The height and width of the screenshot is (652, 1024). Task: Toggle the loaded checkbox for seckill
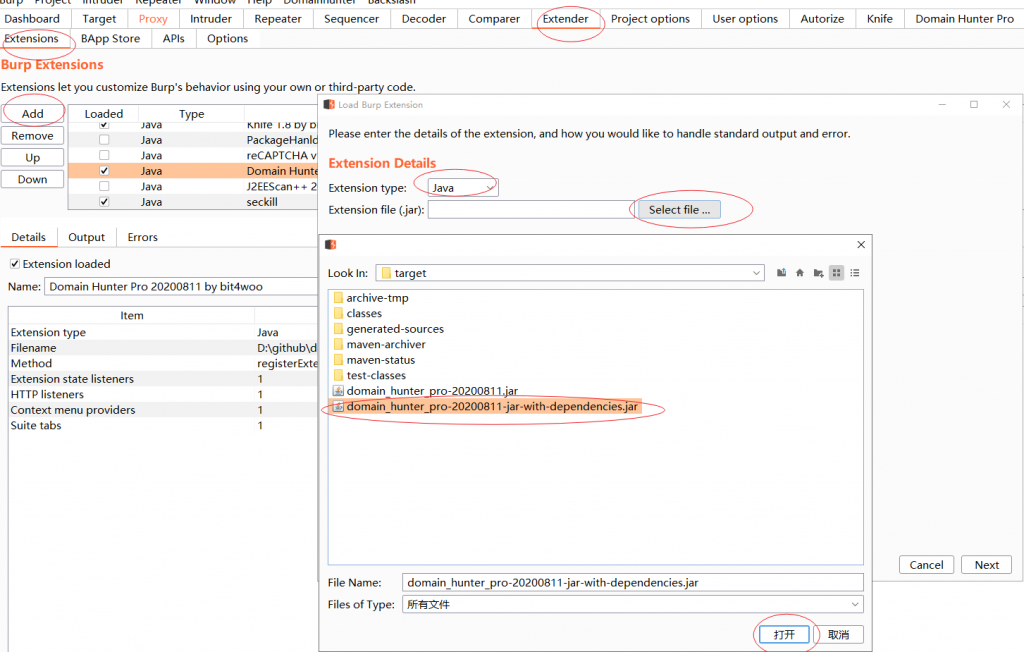click(104, 202)
